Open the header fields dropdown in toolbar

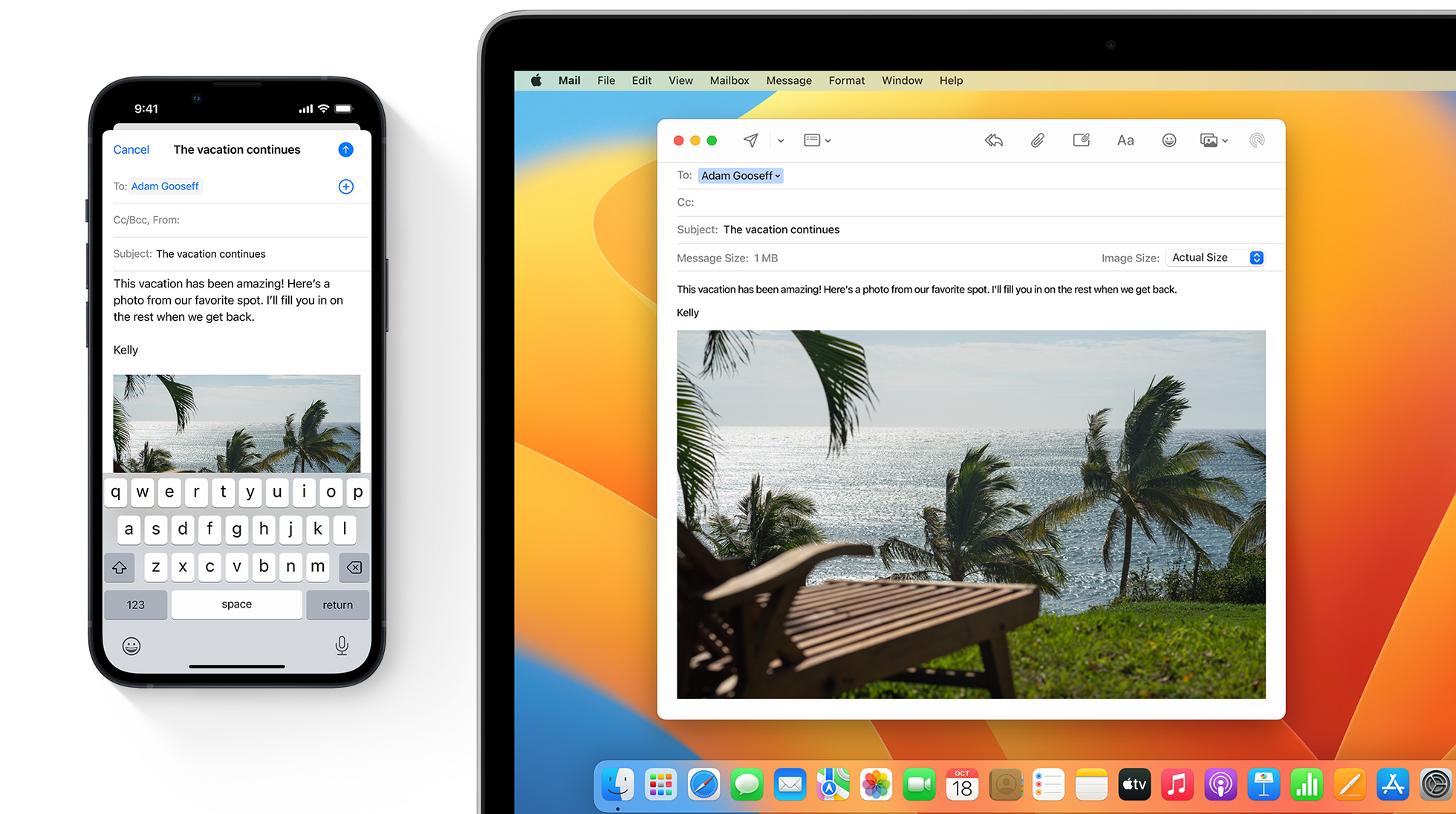816,140
